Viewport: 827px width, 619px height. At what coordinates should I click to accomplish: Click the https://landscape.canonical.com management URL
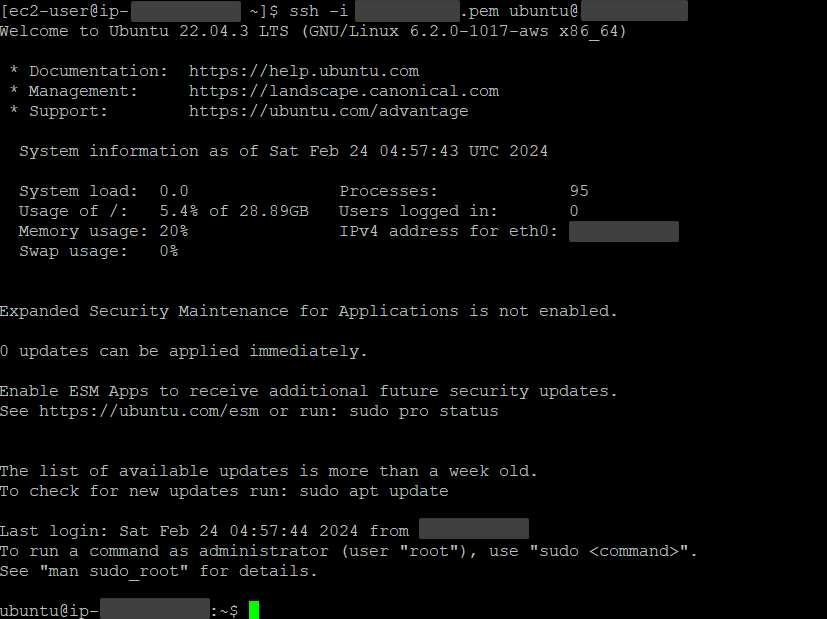344,91
